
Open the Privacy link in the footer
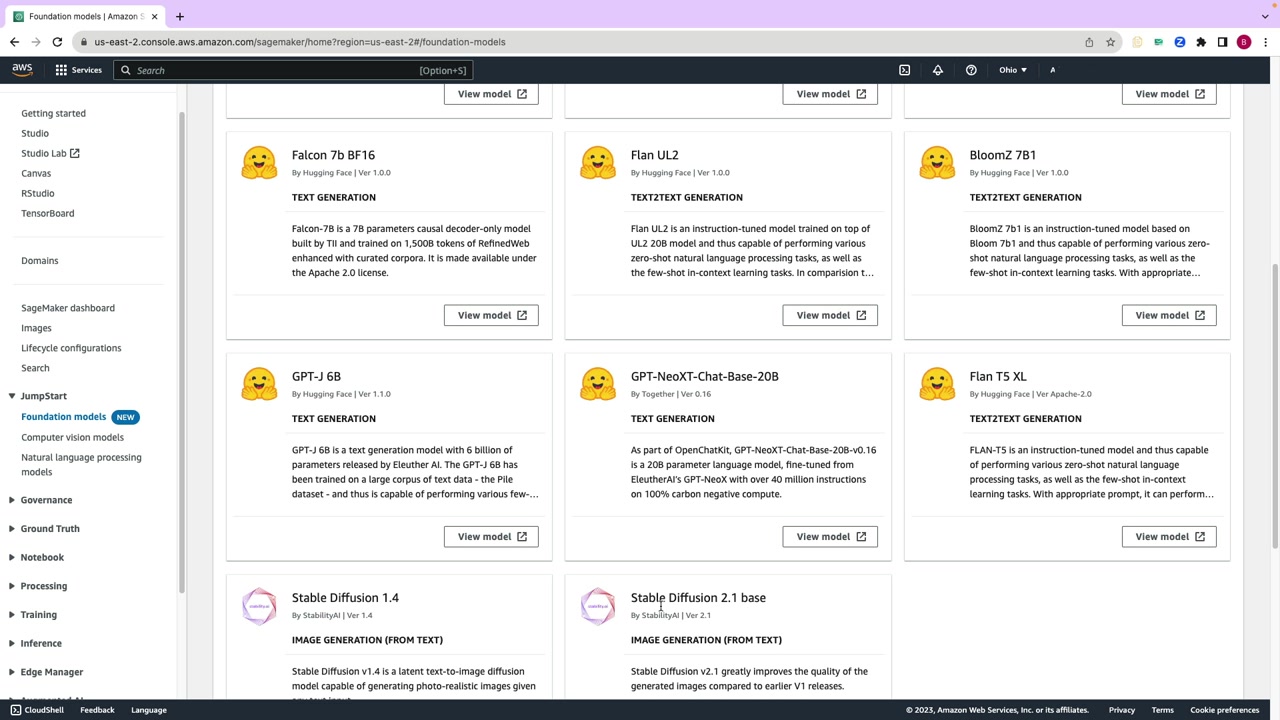point(1121,710)
